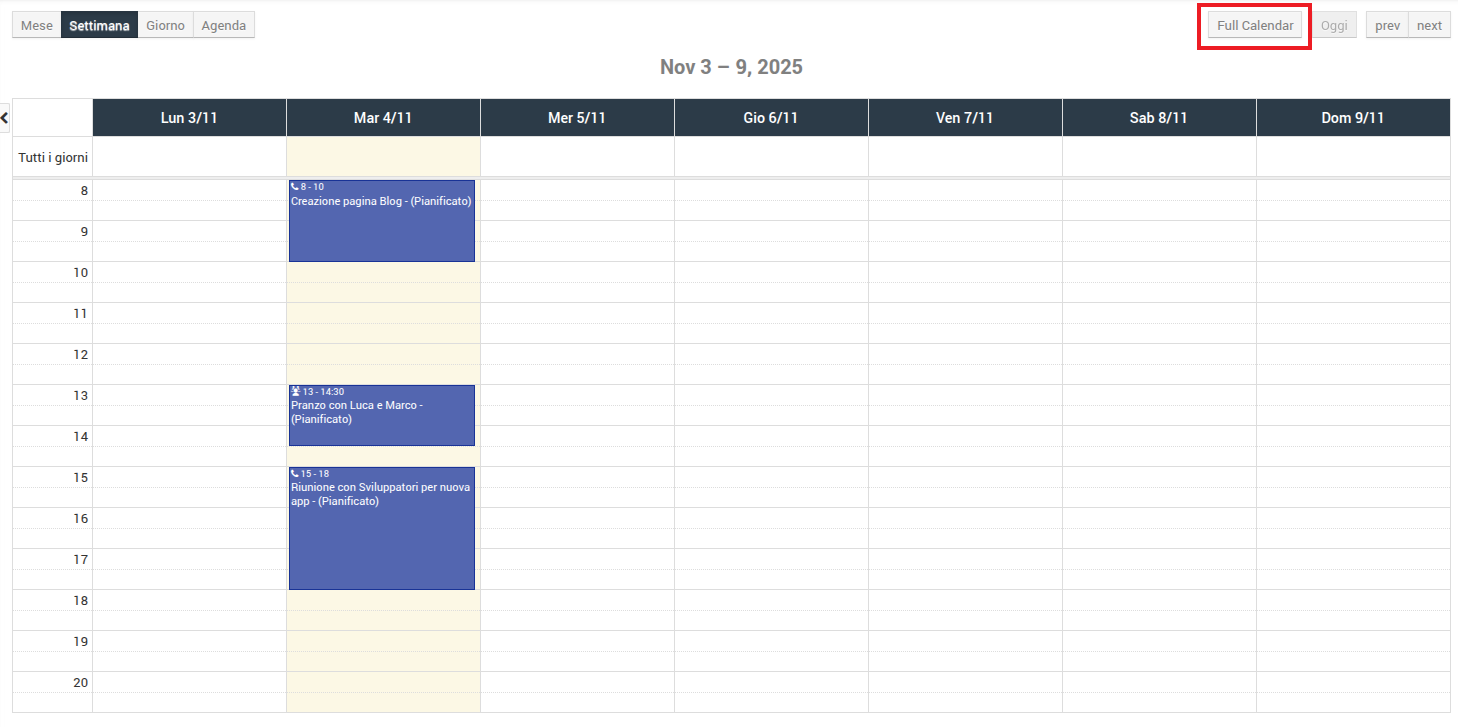Screen dimensions: 1458x727
Task: Switch to Giorno view
Action: (x=165, y=26)
